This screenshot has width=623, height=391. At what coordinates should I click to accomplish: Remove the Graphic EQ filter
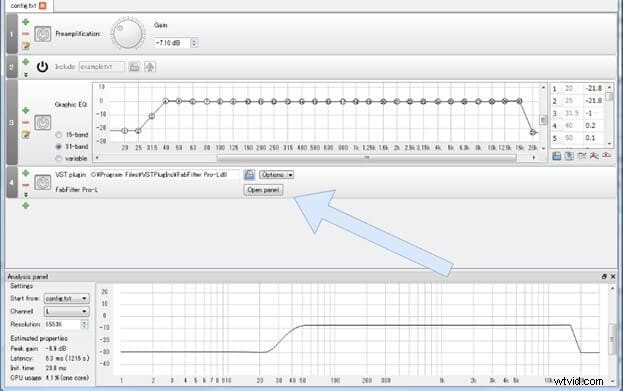(x=26, y=122)
